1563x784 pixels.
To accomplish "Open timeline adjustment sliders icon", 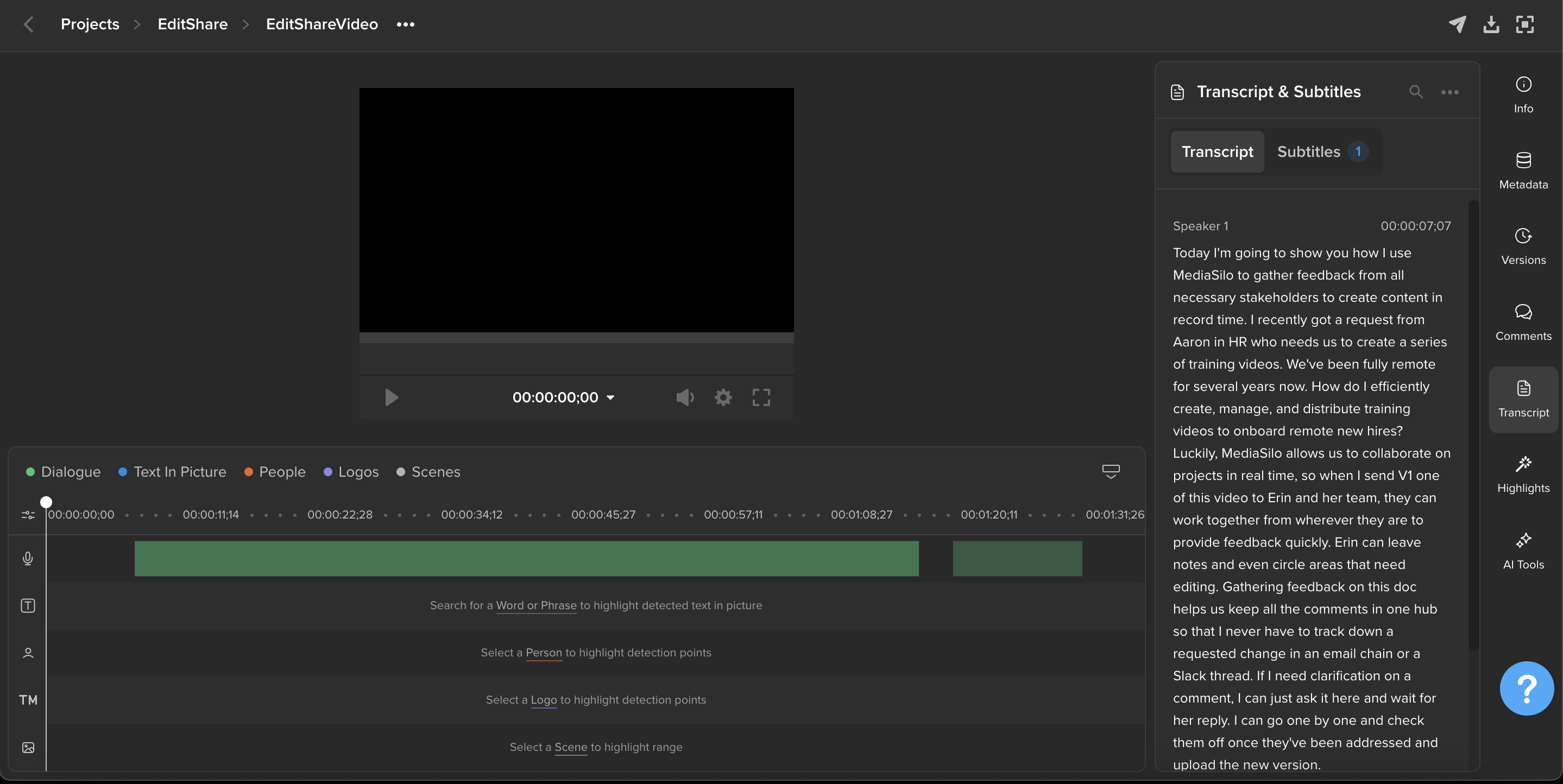I will pyautogui.click(x=28, y=515).
